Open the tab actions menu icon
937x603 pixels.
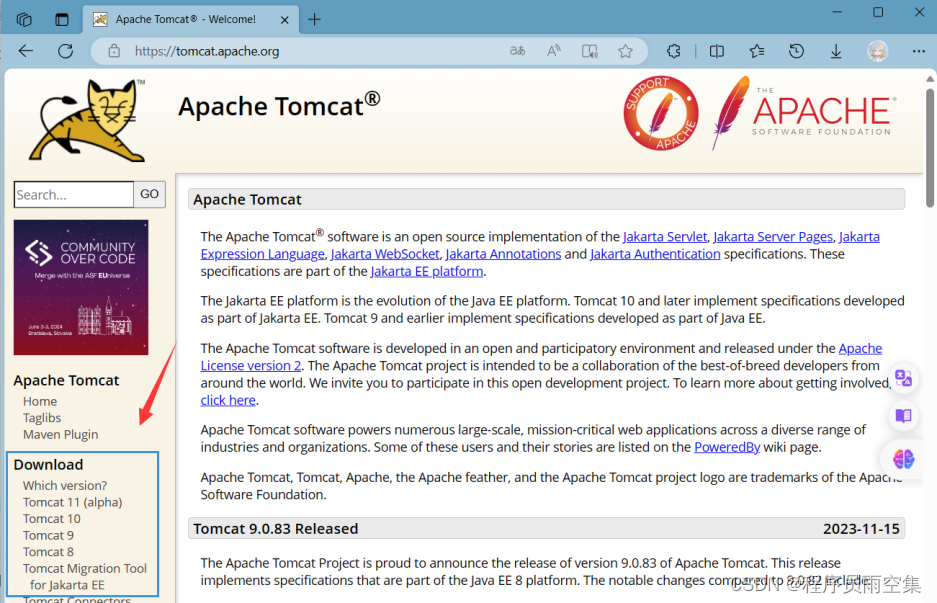(x=62, y=20)
